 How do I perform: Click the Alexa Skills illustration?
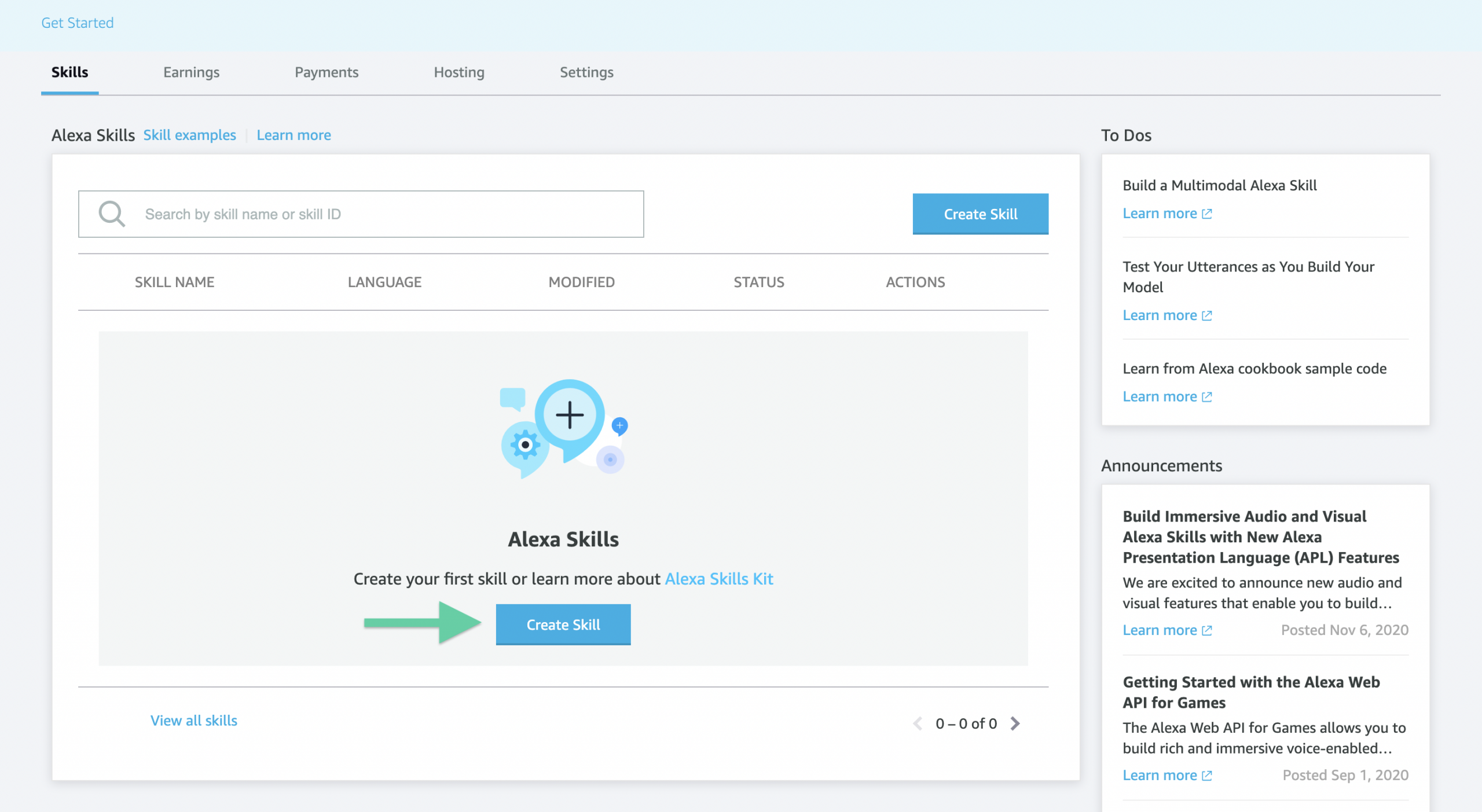(564, 429)
